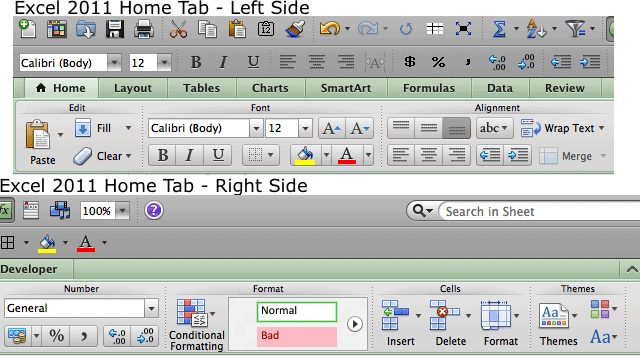The image size is (640, 360).
Task: Apply percent style in formatting toolbar
Action: (438, 62)
